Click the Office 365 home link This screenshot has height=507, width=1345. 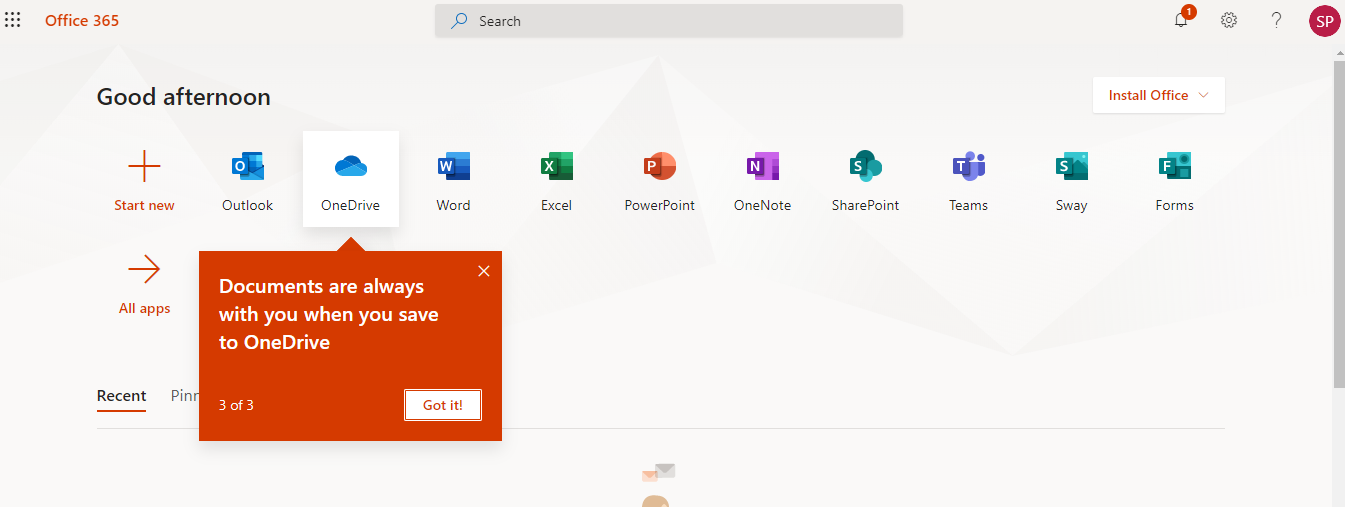[x=82, y=20]
